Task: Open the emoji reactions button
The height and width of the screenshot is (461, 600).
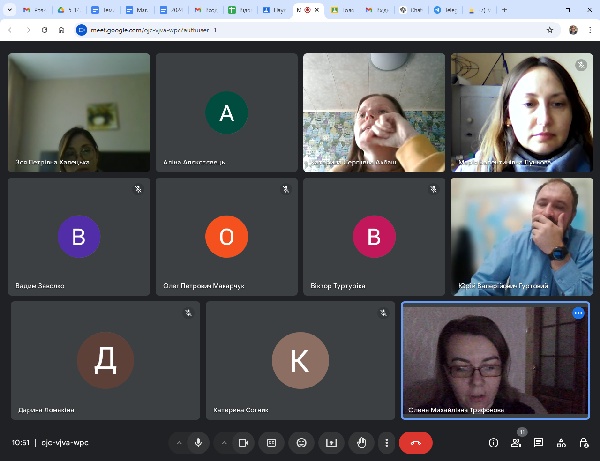Action: 301,442
